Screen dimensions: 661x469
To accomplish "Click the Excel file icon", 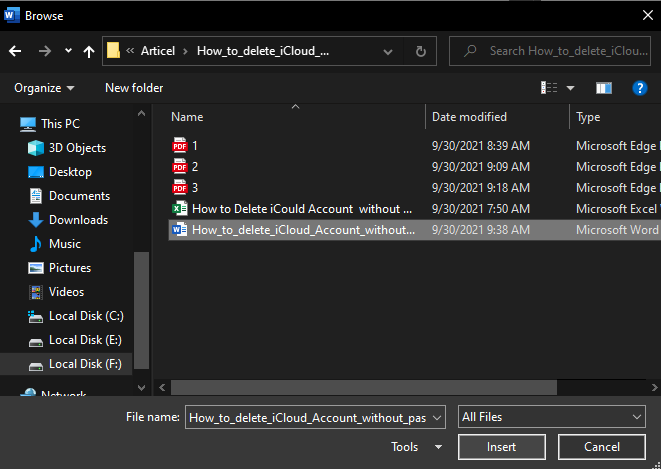I will [180, 209].
